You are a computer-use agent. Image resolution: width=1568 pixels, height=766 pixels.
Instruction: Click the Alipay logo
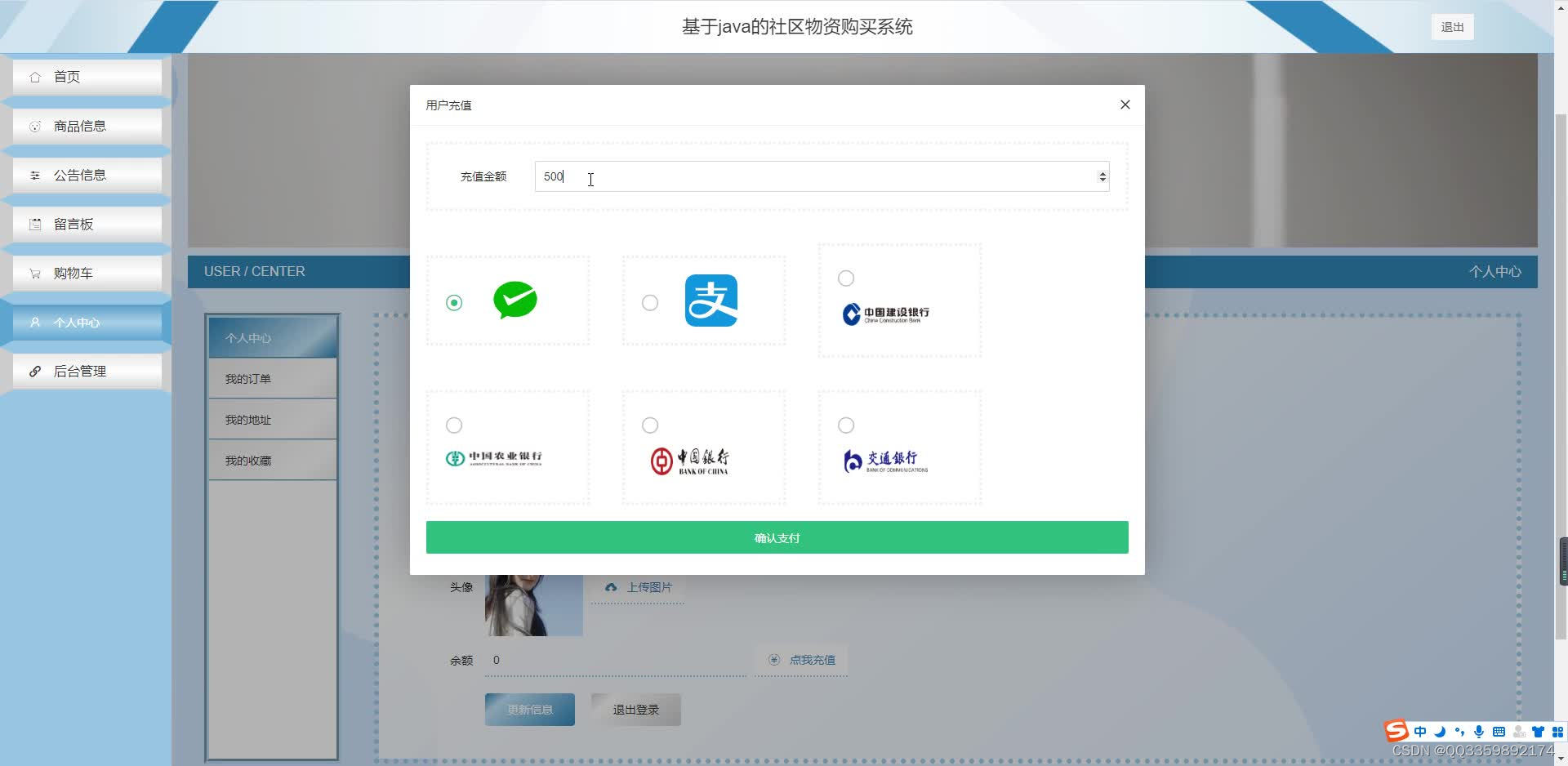coord(711,301)
